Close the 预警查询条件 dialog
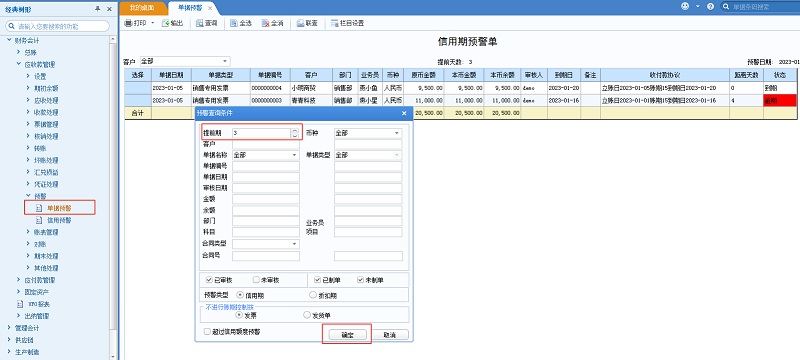Viewport: 800px width, 360px height. 404,113
